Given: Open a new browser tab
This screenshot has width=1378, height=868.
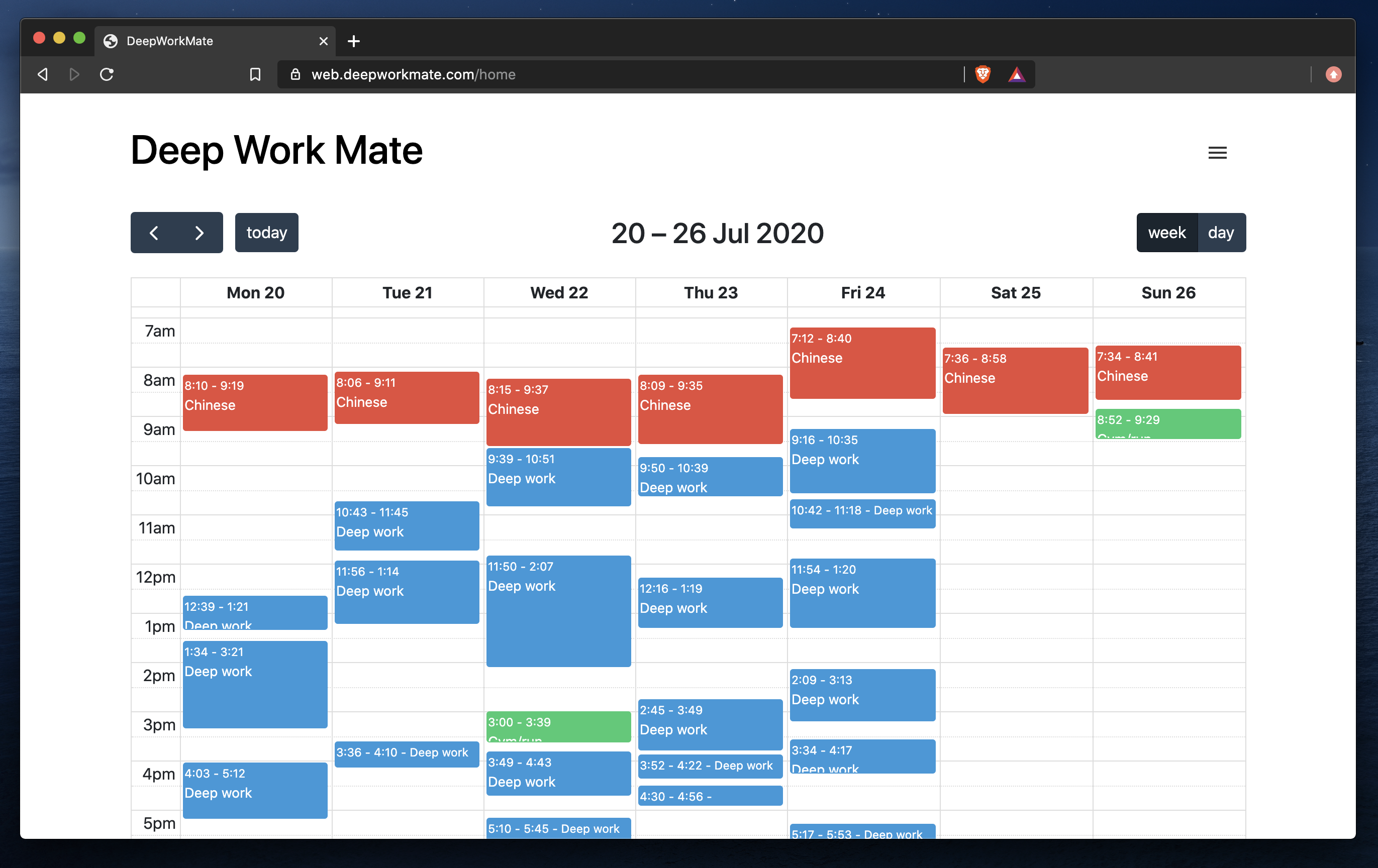Looking at the screenshot, I should pos(354,41).
